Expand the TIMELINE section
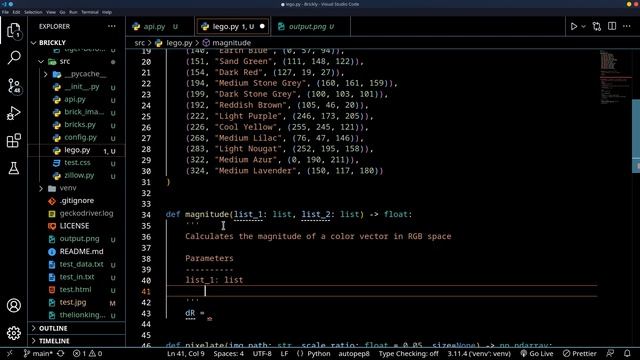Image resolution: width=640 pixels, height=360 pixels. tap(77, 341)
